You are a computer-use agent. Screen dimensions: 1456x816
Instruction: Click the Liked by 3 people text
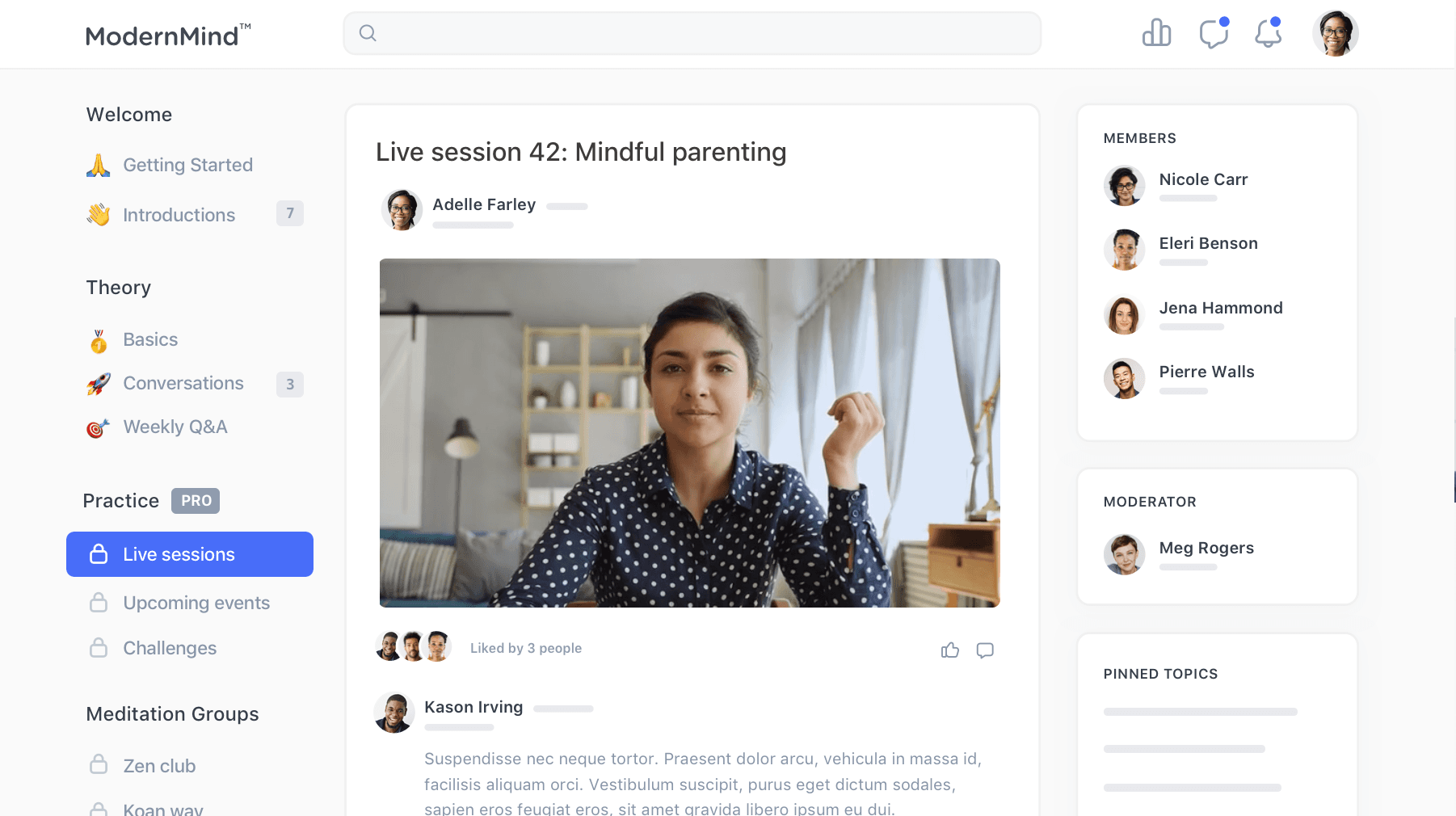click(x=526, y=648)
